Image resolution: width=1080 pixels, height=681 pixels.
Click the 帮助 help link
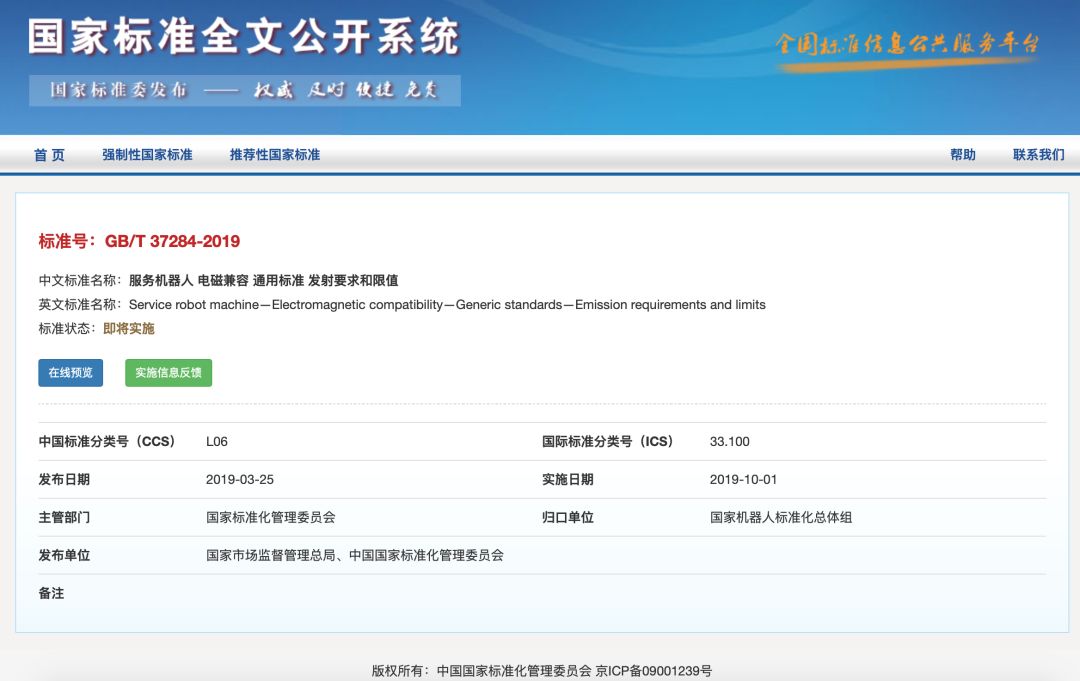pos(962,155)
